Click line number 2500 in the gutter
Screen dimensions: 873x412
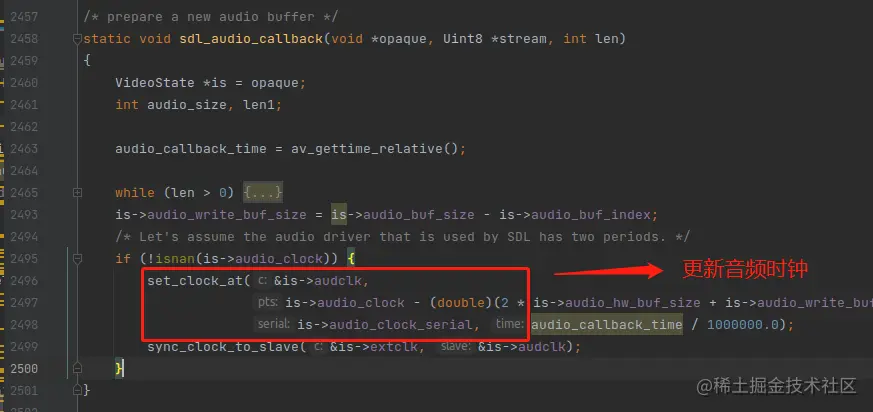[24, 369]
